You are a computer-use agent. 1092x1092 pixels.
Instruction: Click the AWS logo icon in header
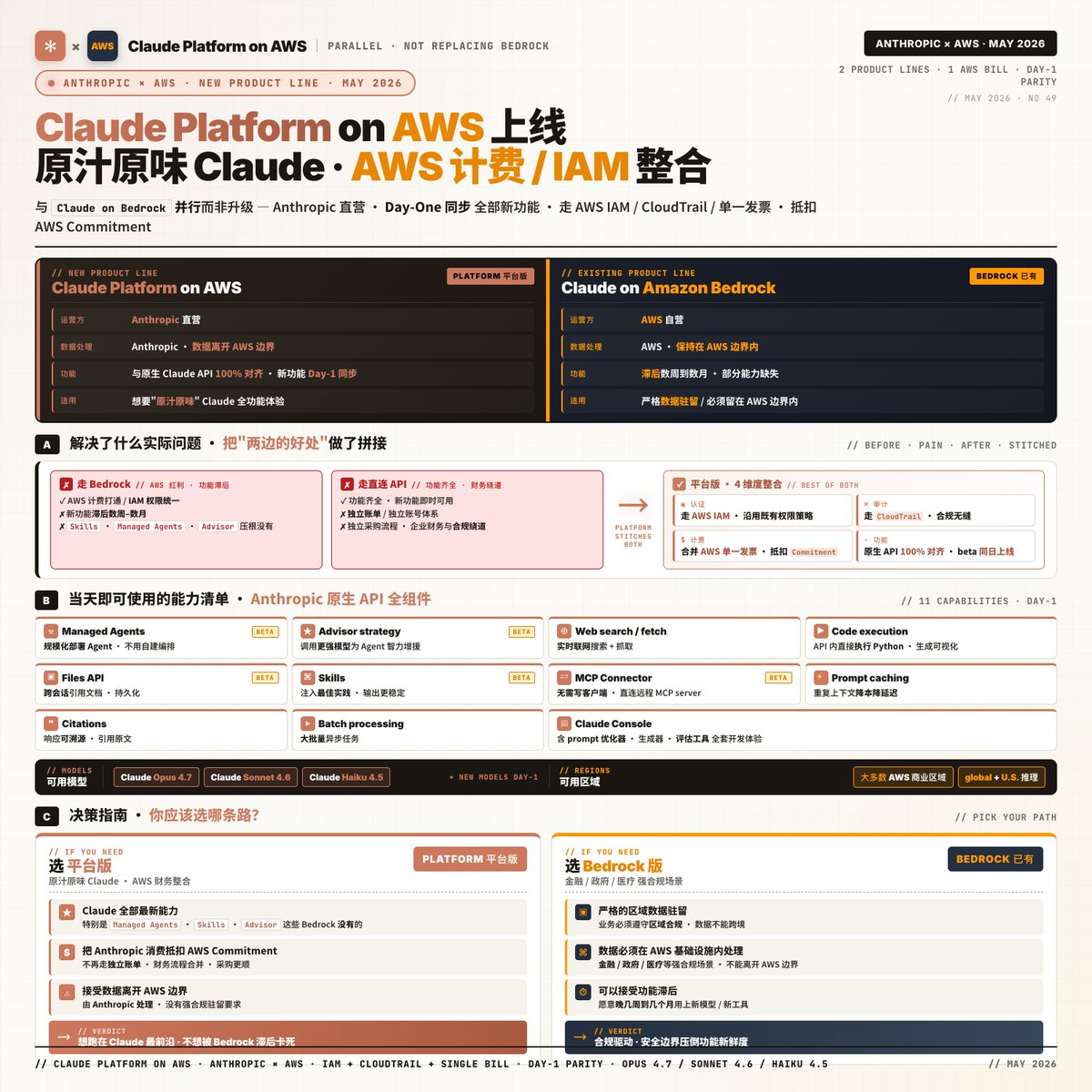pos(103,46)
